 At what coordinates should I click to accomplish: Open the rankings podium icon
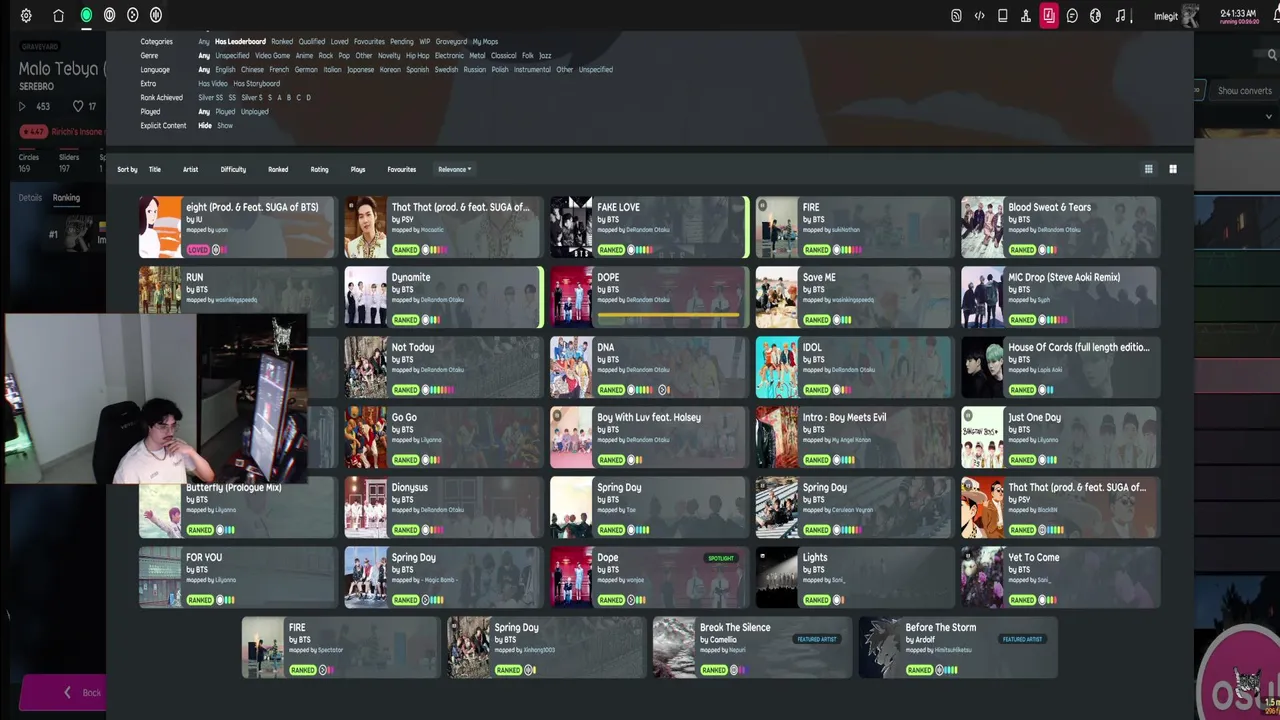tap(1026, 15)
